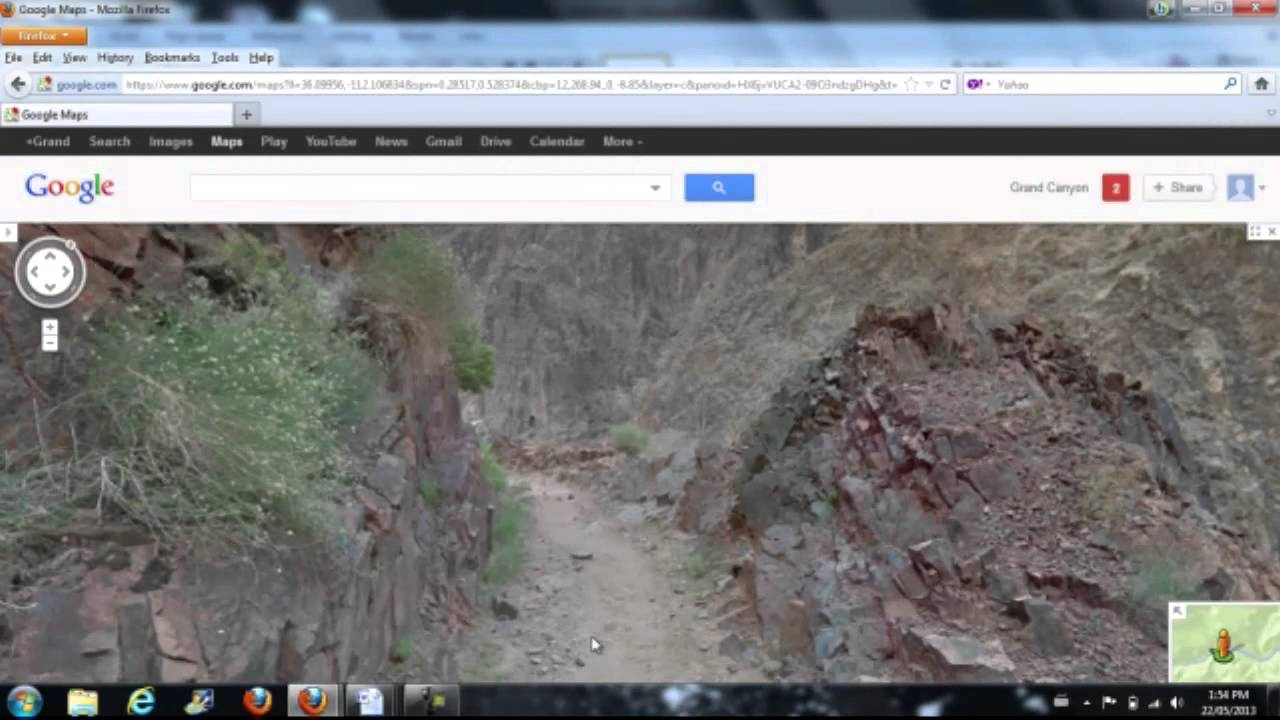
Task: Open the minimap with Pegman
Action: 1224,644
